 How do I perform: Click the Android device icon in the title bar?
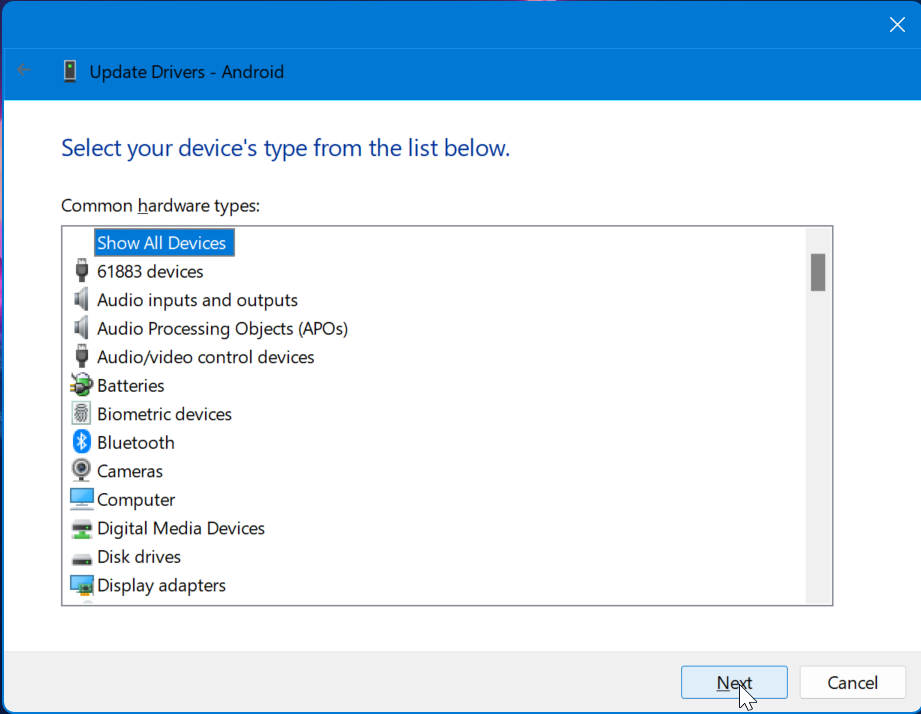pyautogui.click(x=69, y=71)
